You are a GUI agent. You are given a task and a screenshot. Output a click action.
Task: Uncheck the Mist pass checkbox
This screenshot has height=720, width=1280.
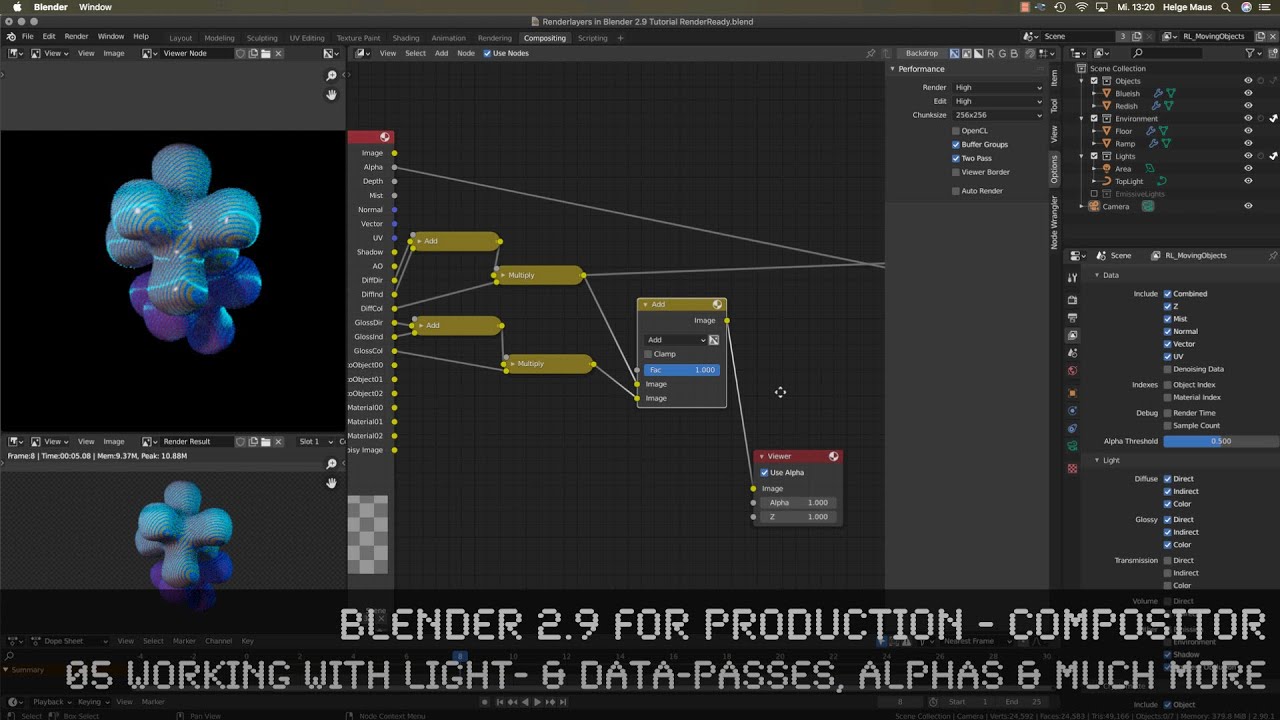coord(1167,319)
